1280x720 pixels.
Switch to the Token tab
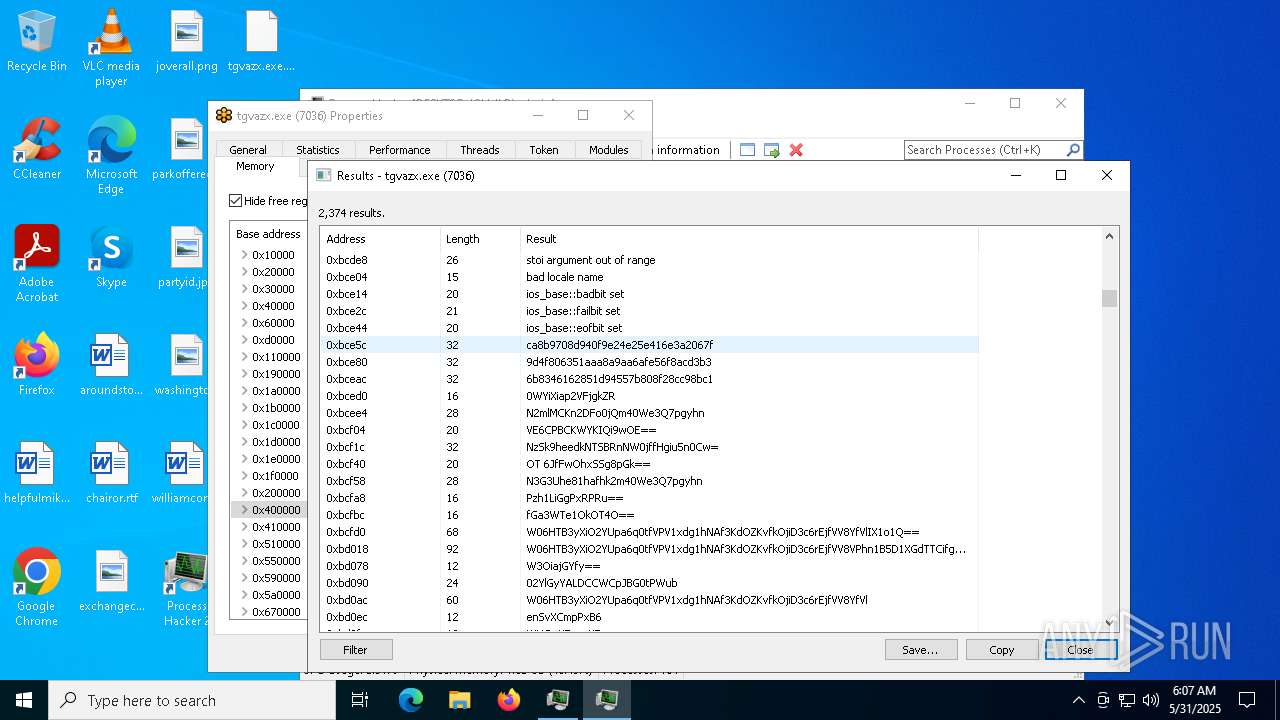[x=544, y=150]
